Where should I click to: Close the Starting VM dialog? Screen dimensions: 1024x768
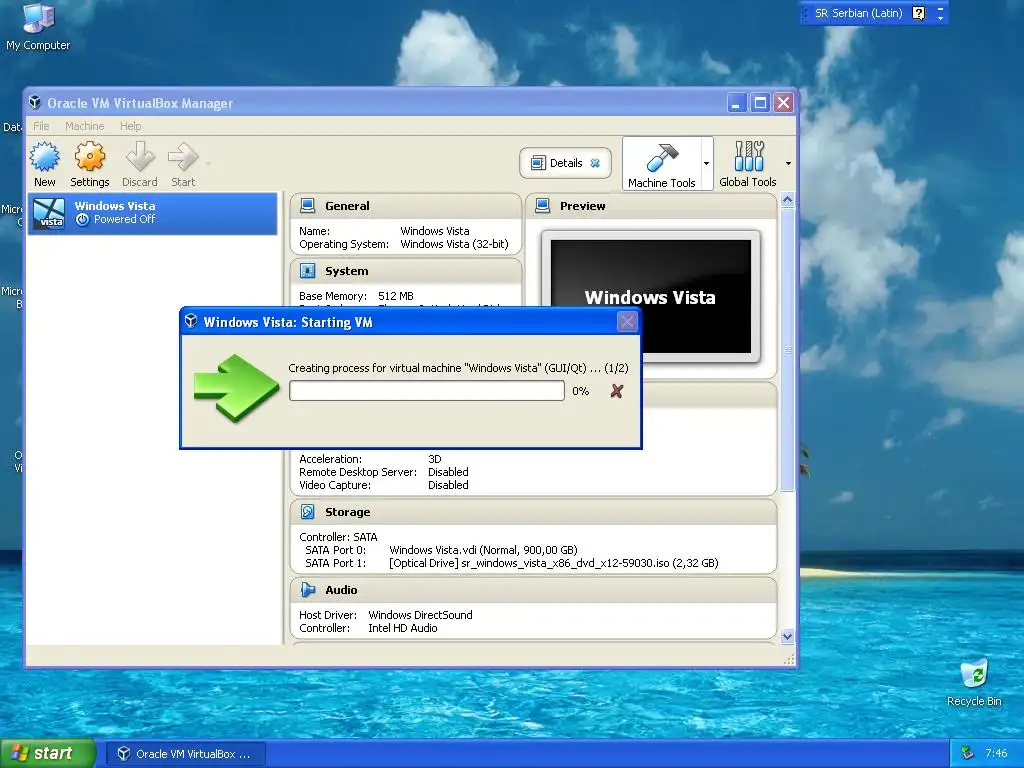627,321
